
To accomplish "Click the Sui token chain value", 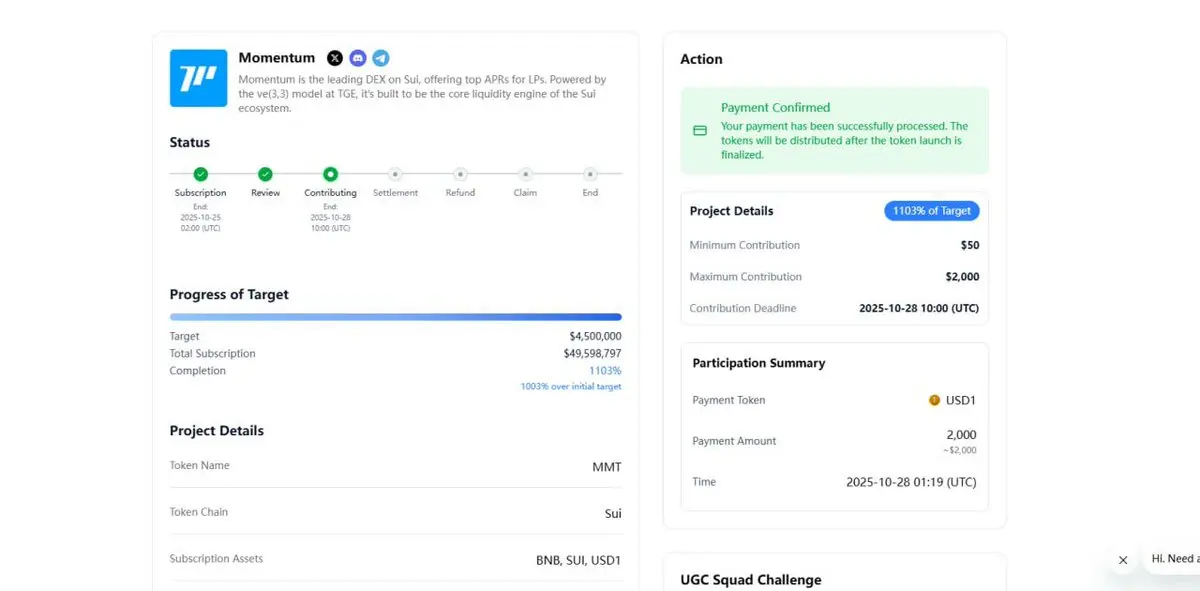I will coord(612,513).
